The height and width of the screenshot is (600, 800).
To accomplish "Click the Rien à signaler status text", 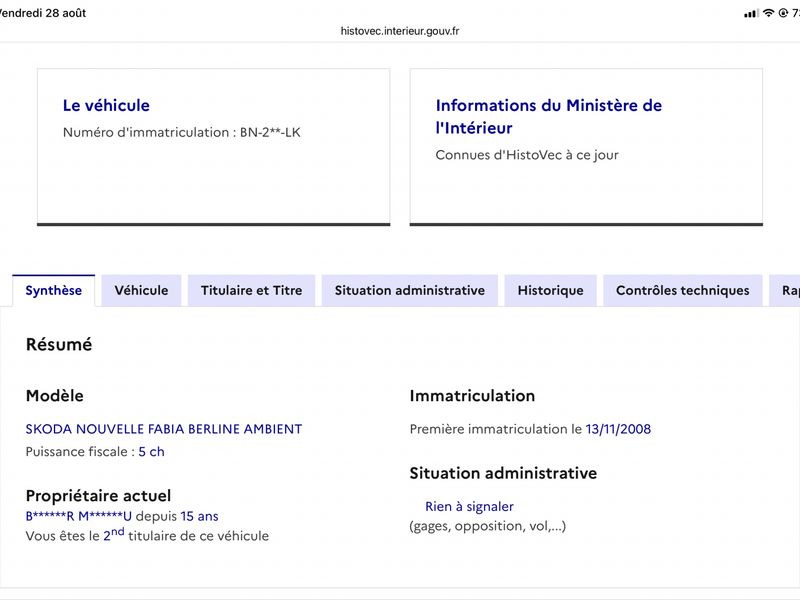I will (469, 507).
